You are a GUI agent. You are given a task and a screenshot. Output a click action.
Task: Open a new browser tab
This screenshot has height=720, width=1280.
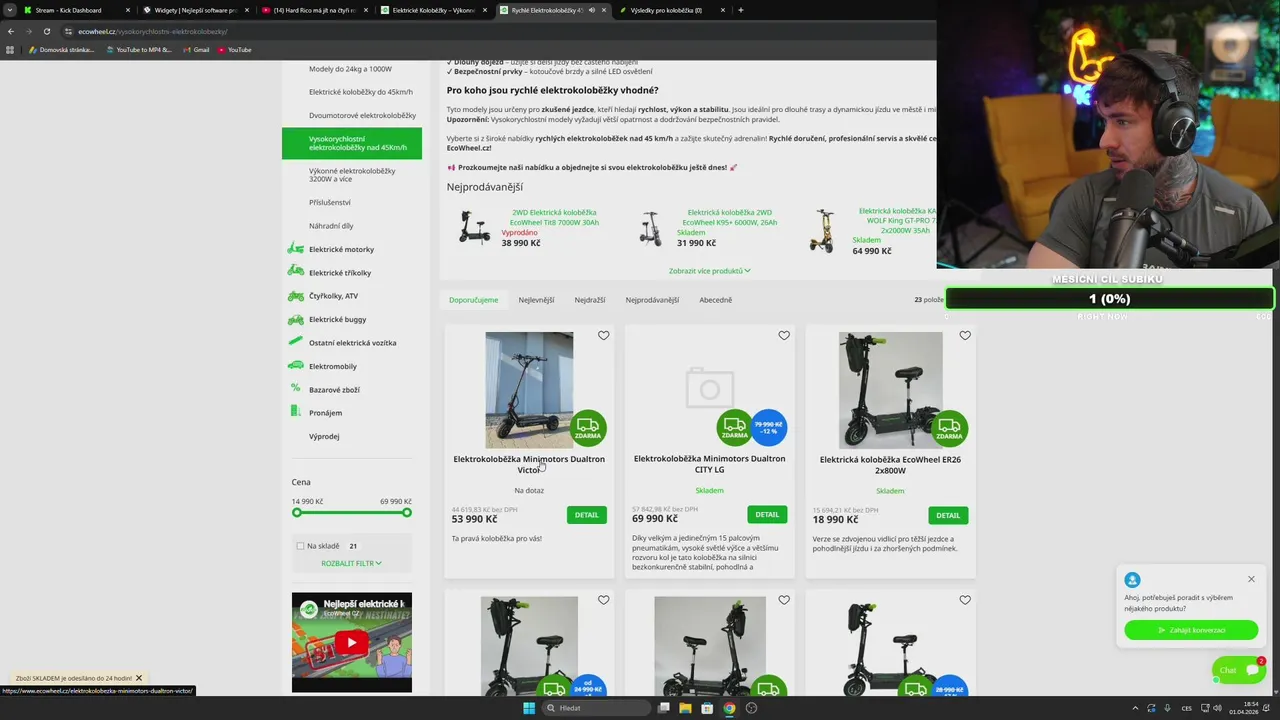pos(741,10)
